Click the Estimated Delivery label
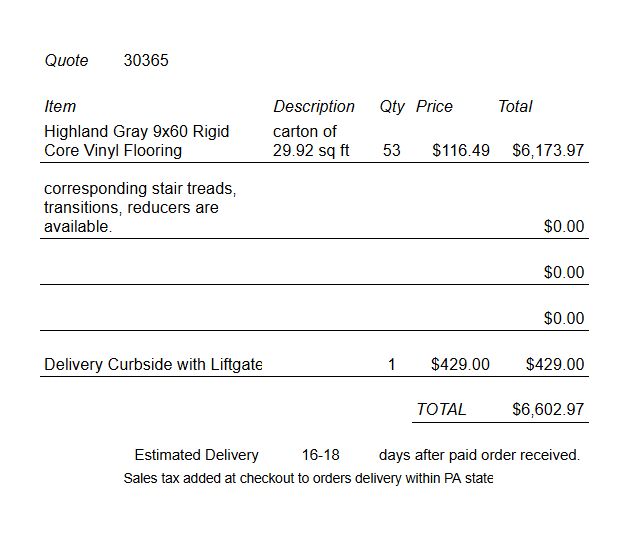Viewport: 634px width, 553px height. coord(197,455)
